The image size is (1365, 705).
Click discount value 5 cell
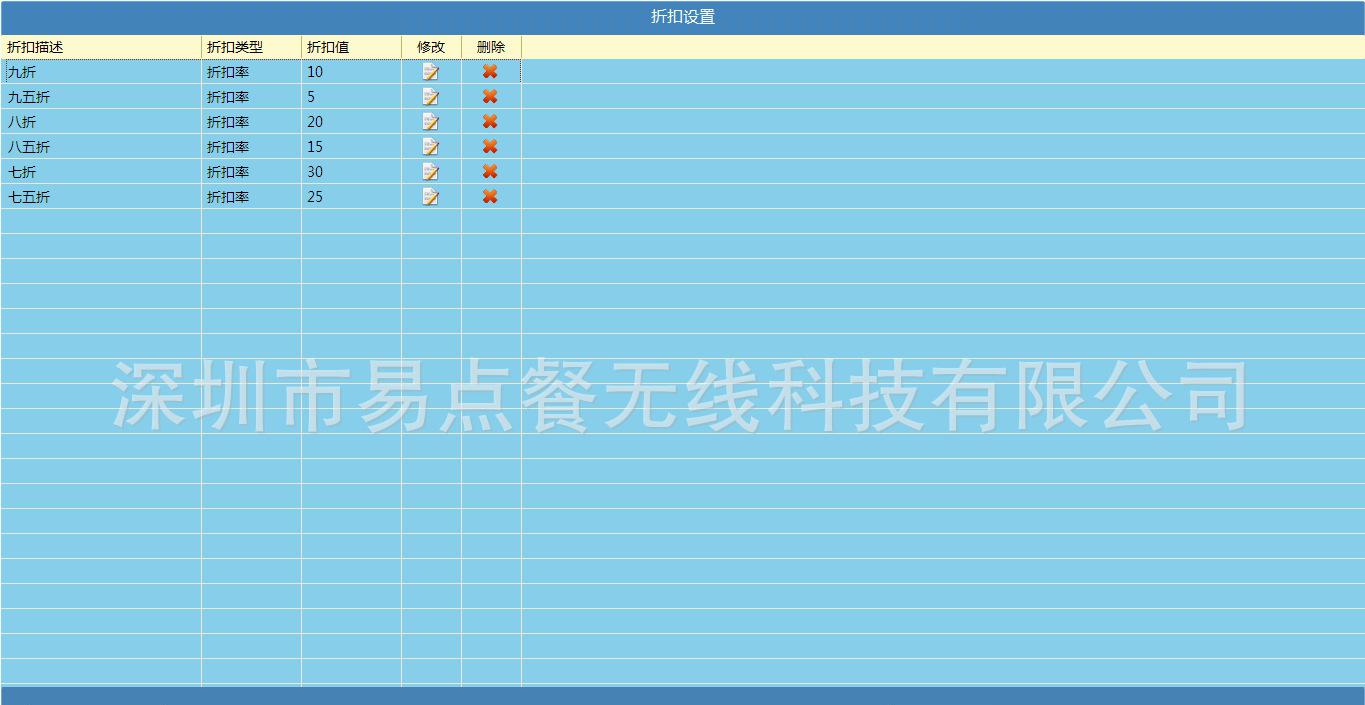pos(351,97)
